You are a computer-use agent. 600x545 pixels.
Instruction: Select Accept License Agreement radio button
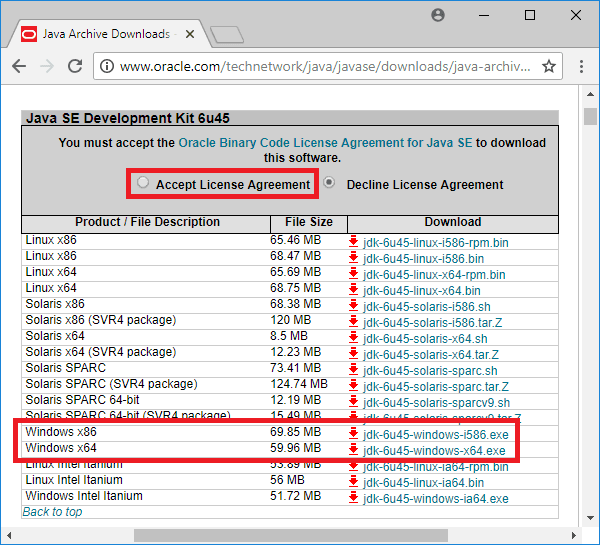tap(143, 182)
